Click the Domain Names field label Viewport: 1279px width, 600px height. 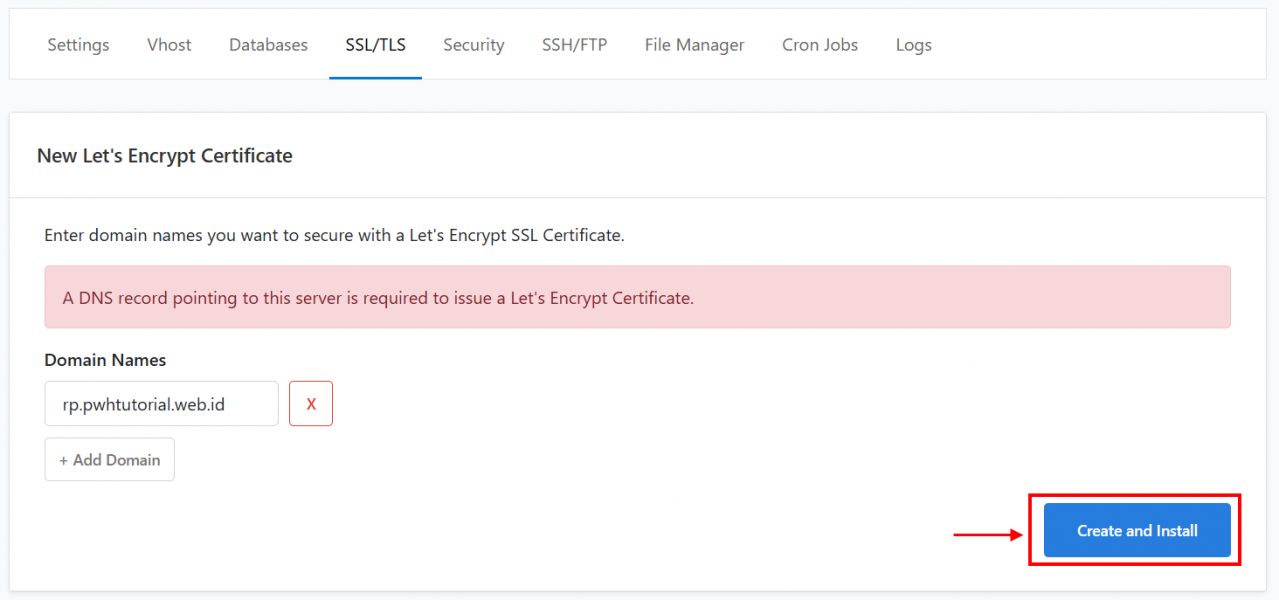(x=105, y=360)
